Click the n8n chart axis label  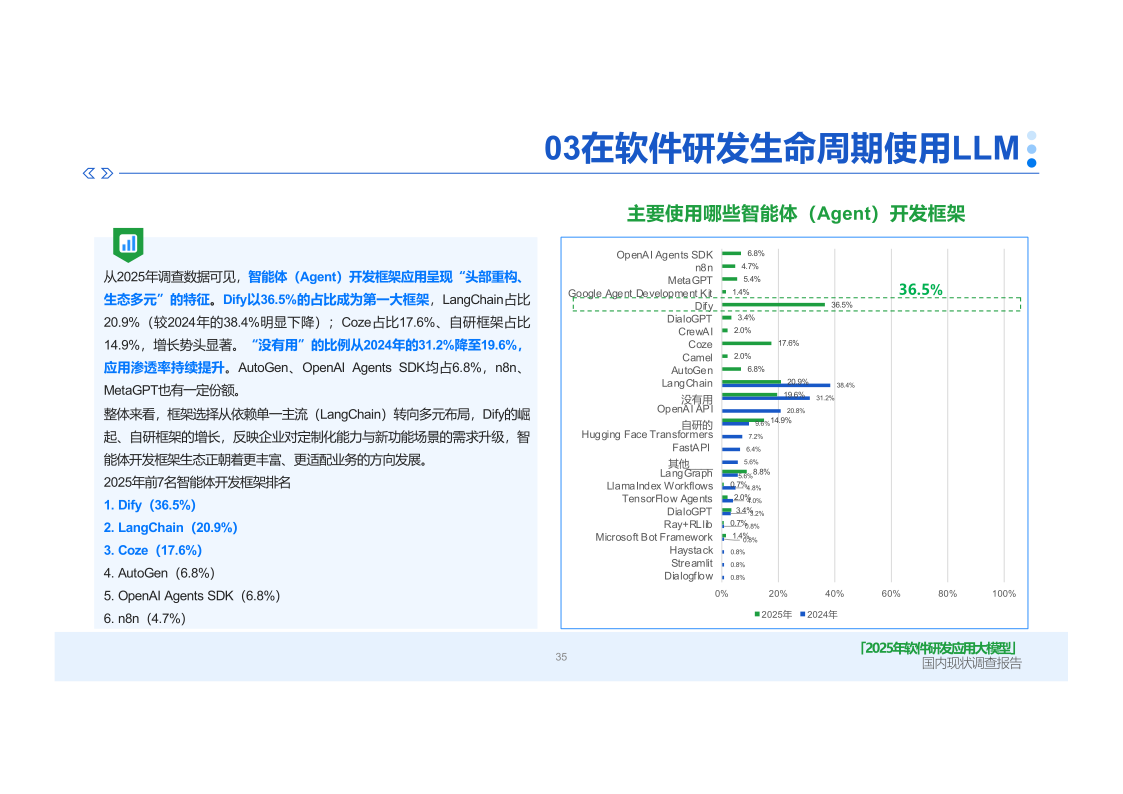pyautogui.click(x=704, y=268)
